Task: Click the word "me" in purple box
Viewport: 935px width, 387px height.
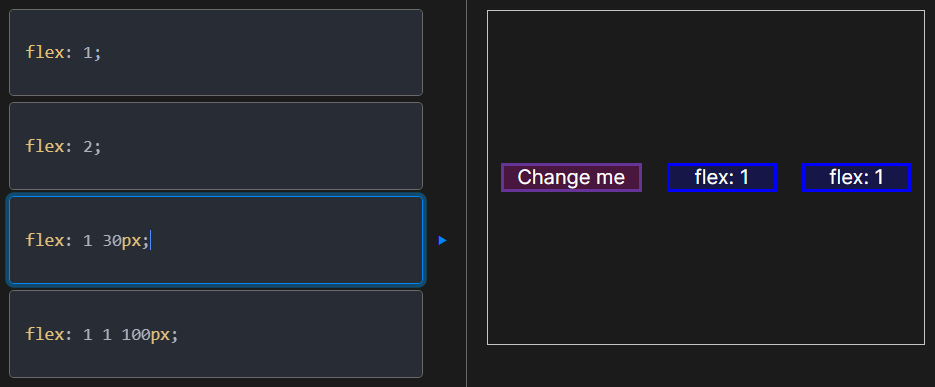Action: click(611, 177)
